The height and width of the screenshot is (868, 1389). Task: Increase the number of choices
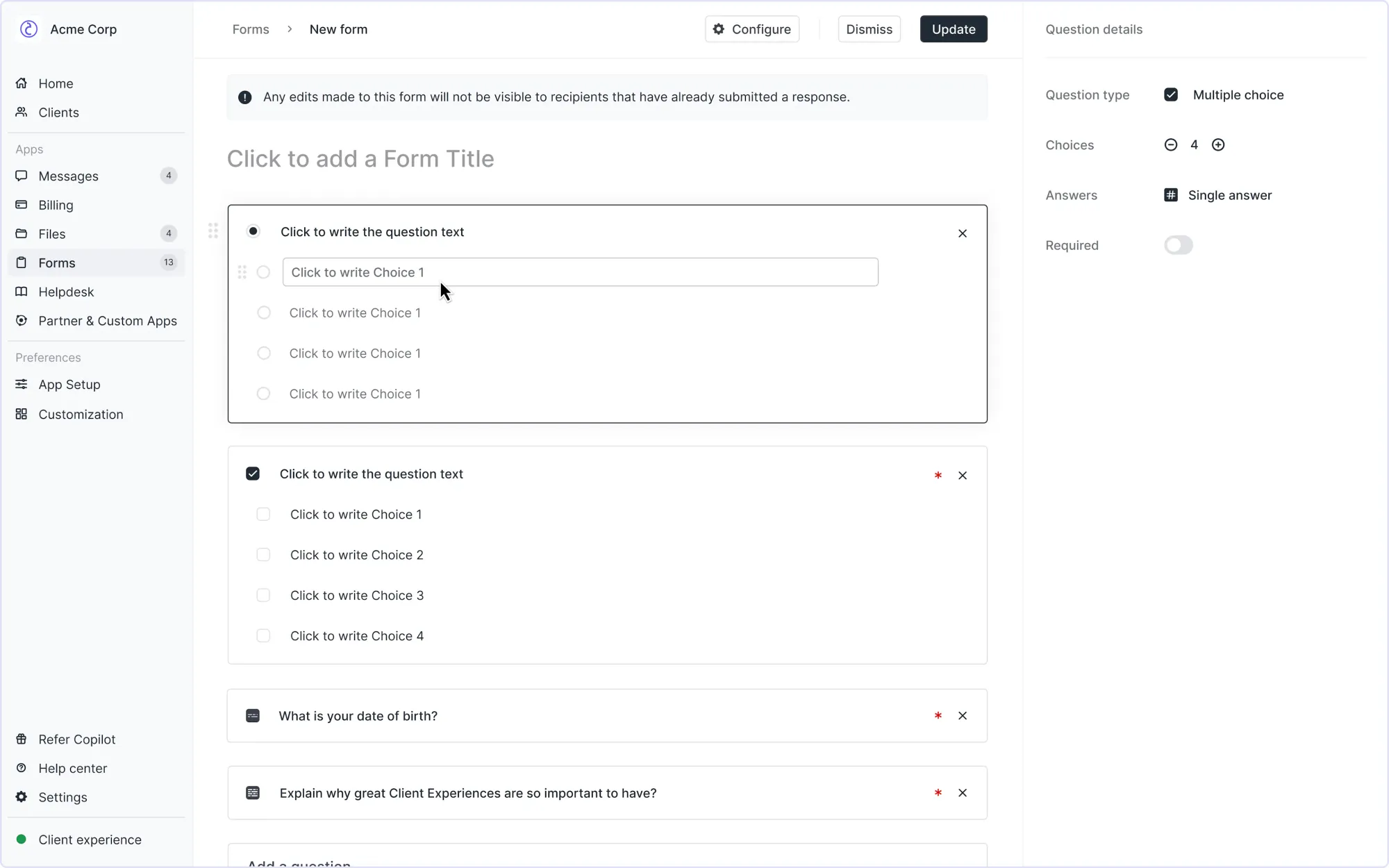(1217, 144)
